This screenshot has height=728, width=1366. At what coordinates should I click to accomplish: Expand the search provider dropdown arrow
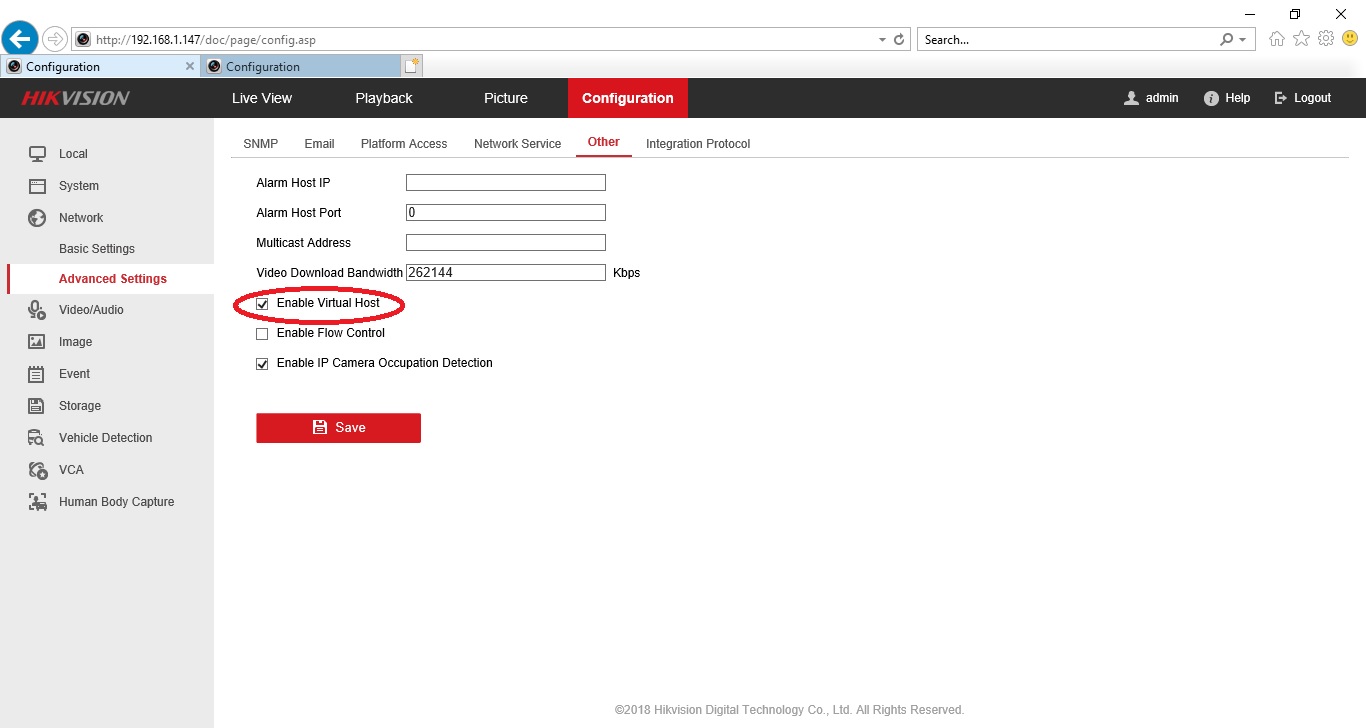pos(1243,40)
